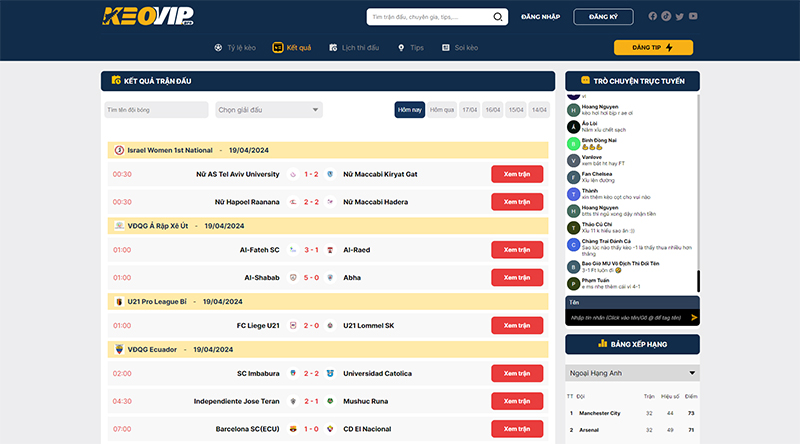
Task: Open the Twitter social icon
Action: point(680,16)
